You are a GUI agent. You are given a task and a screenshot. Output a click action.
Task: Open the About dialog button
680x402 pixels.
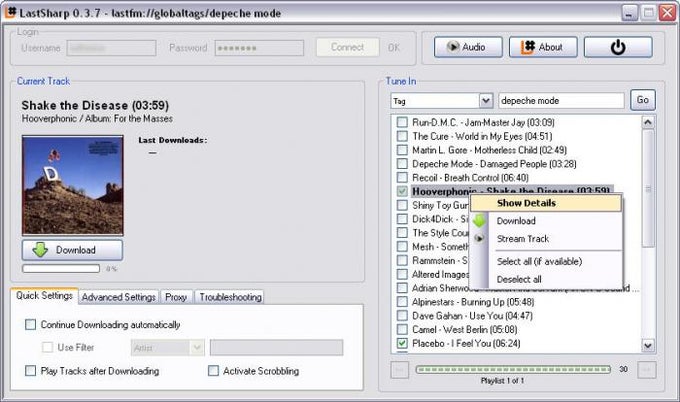pyautogui.click(x=543, y=47)
